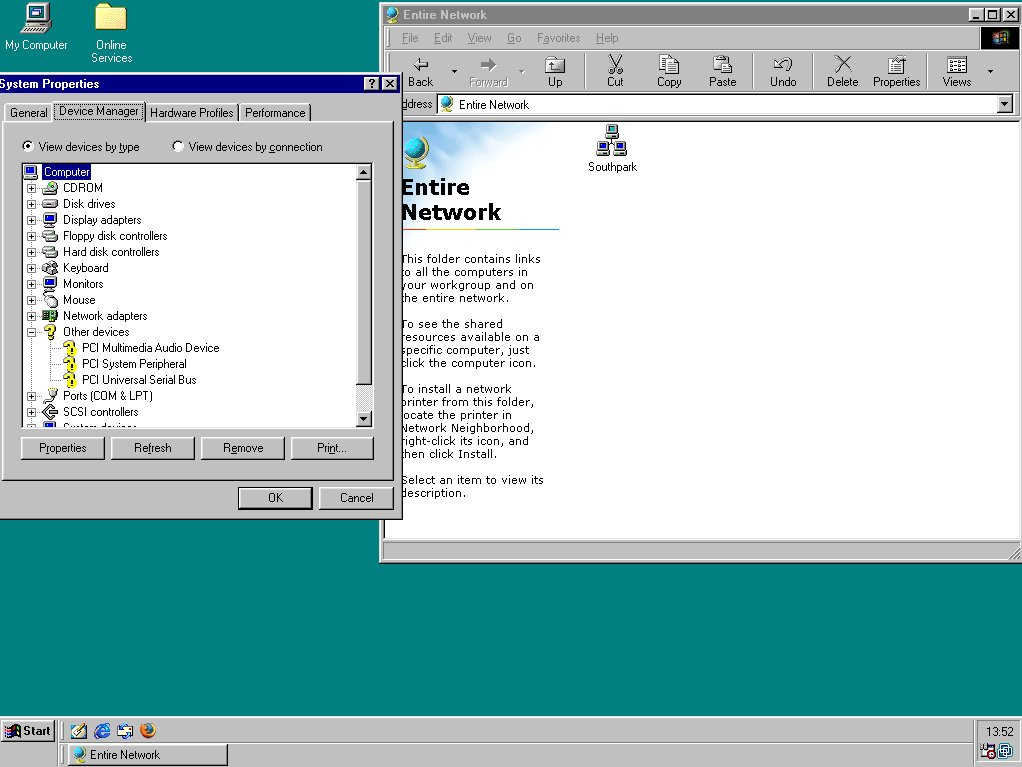Select the Southpark workgroup icon
1022x767 pixels.
pos(612,149)
